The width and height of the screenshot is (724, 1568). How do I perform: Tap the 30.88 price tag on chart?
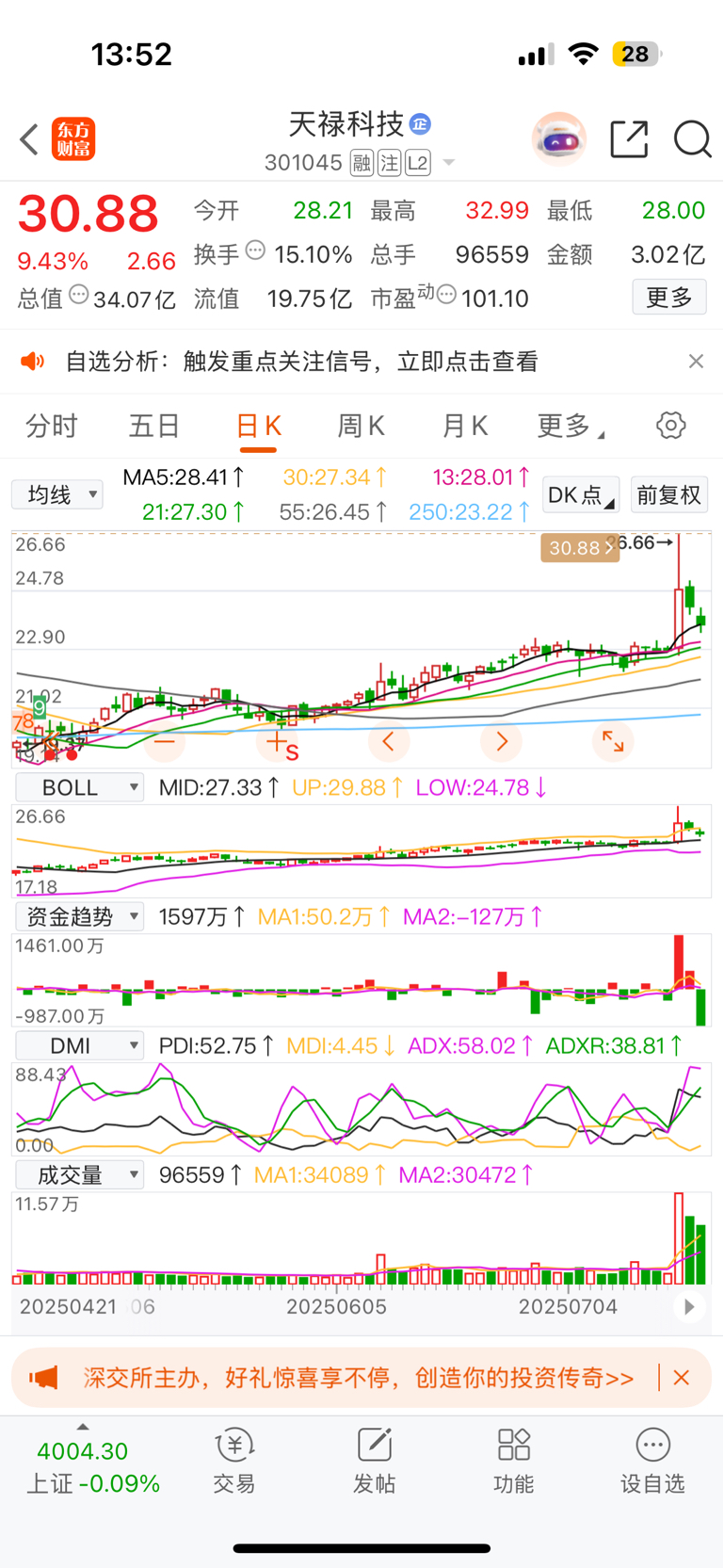(579, 548)
